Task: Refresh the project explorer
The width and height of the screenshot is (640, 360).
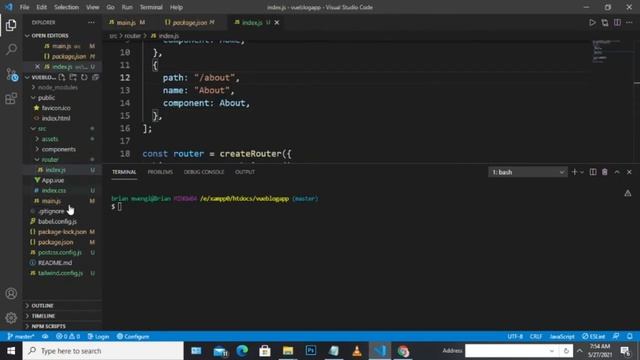Action: pyautogui.click(x=84, y=77)
